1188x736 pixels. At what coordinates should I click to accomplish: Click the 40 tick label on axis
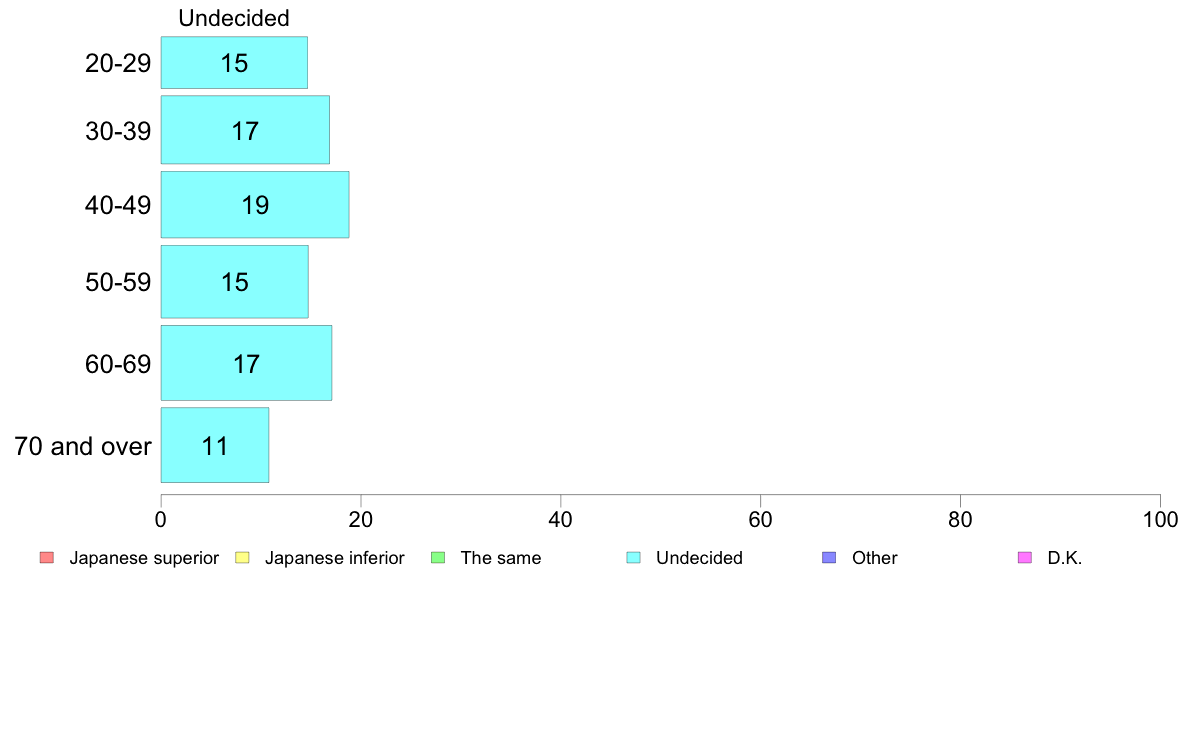(x=561, y=519)
